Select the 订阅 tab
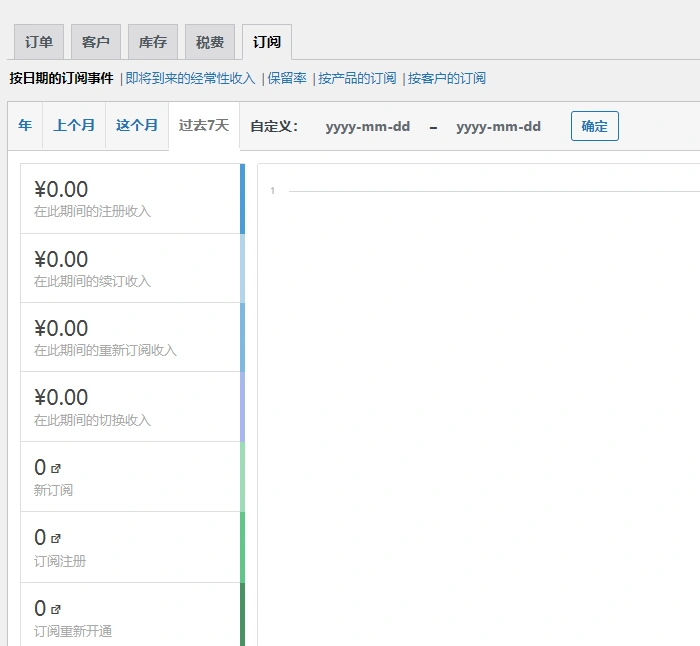 (x=267, y=42)
